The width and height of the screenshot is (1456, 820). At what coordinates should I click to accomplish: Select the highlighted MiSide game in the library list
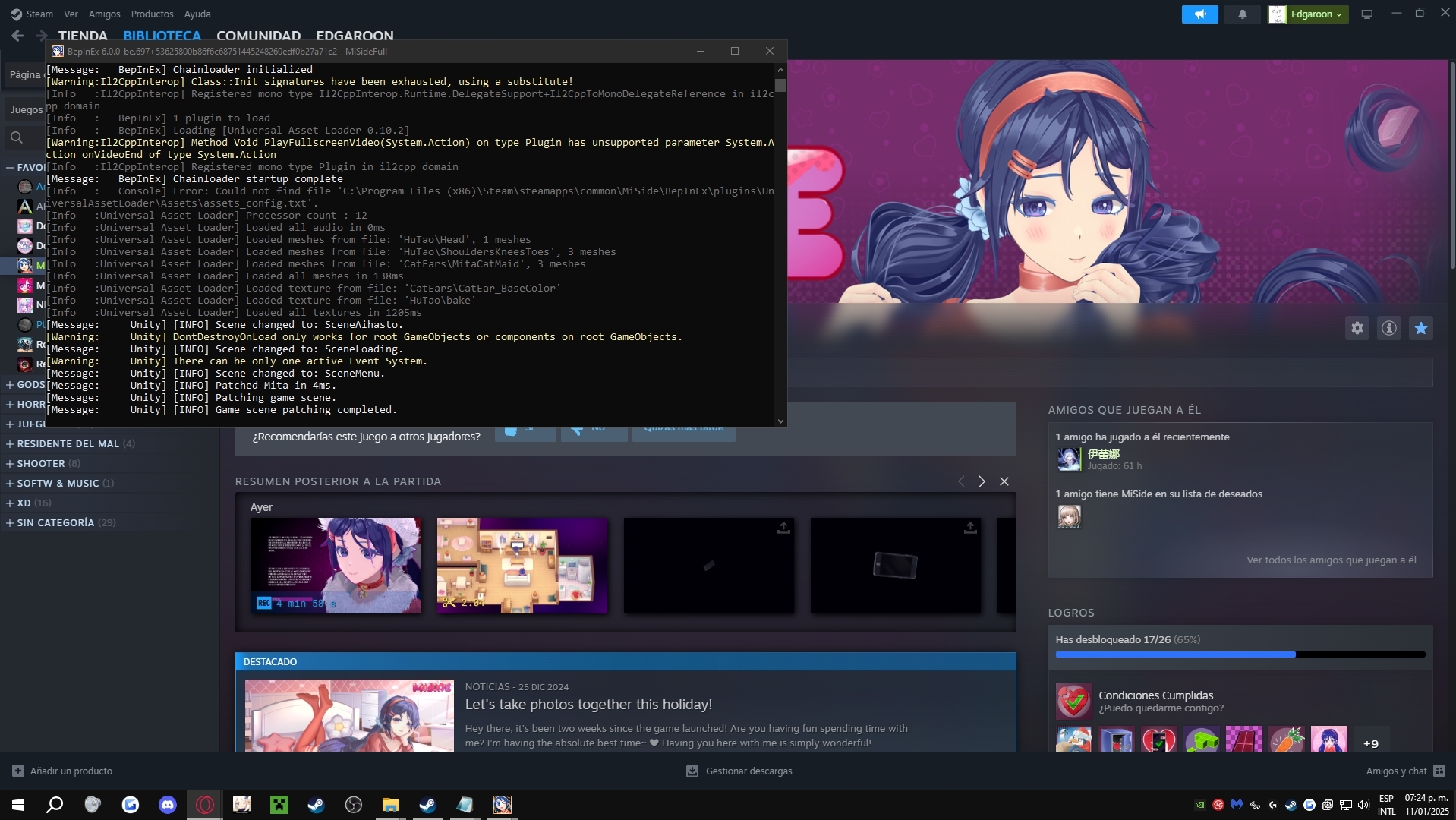tap(24, 265)
